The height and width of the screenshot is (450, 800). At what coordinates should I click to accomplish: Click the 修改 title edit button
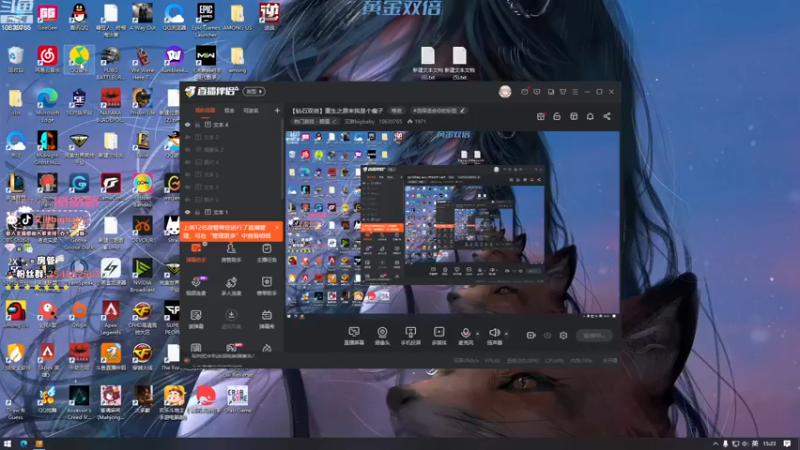396,110
